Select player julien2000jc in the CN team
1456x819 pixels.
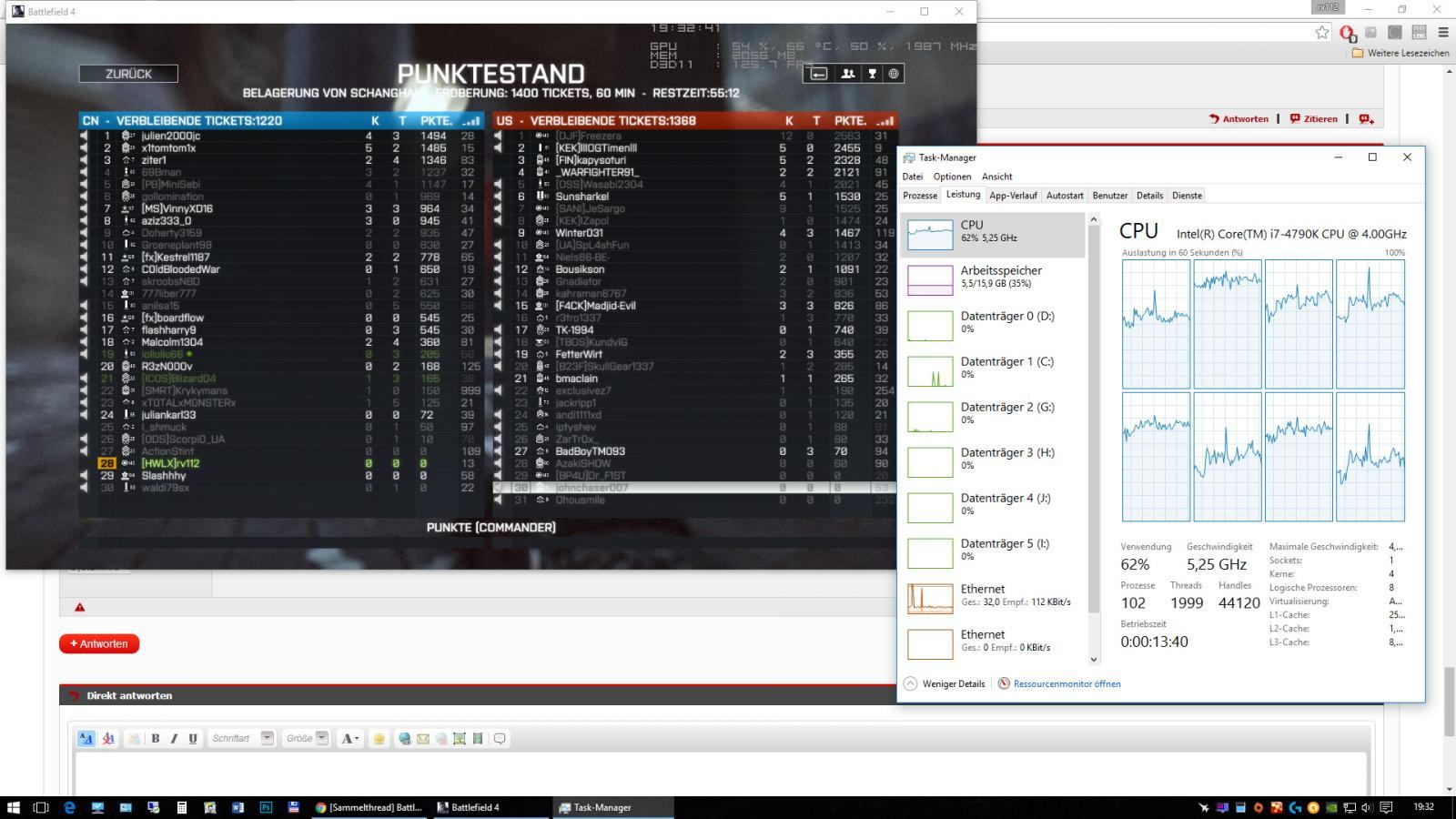coord(282,136)
